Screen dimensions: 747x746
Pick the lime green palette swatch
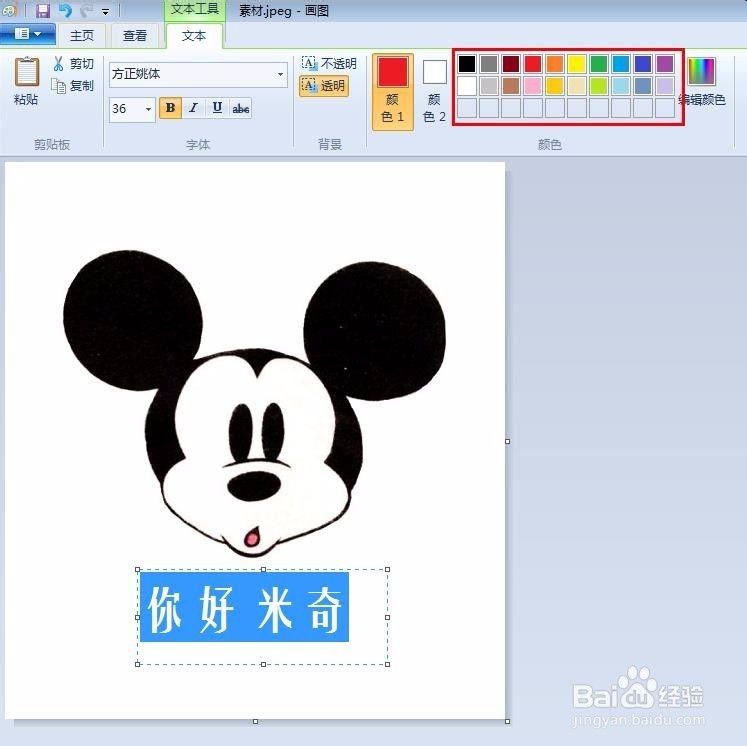click(x=599, y=86)
